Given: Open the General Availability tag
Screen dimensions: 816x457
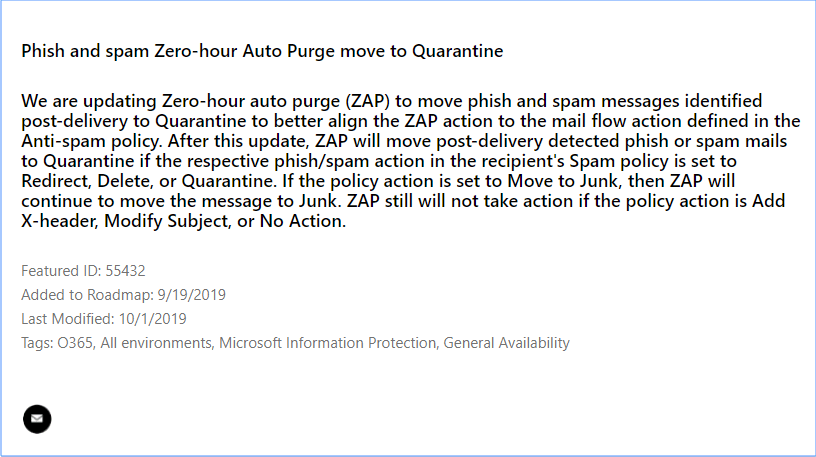Looking at the screenshot, I should point(506,343).
